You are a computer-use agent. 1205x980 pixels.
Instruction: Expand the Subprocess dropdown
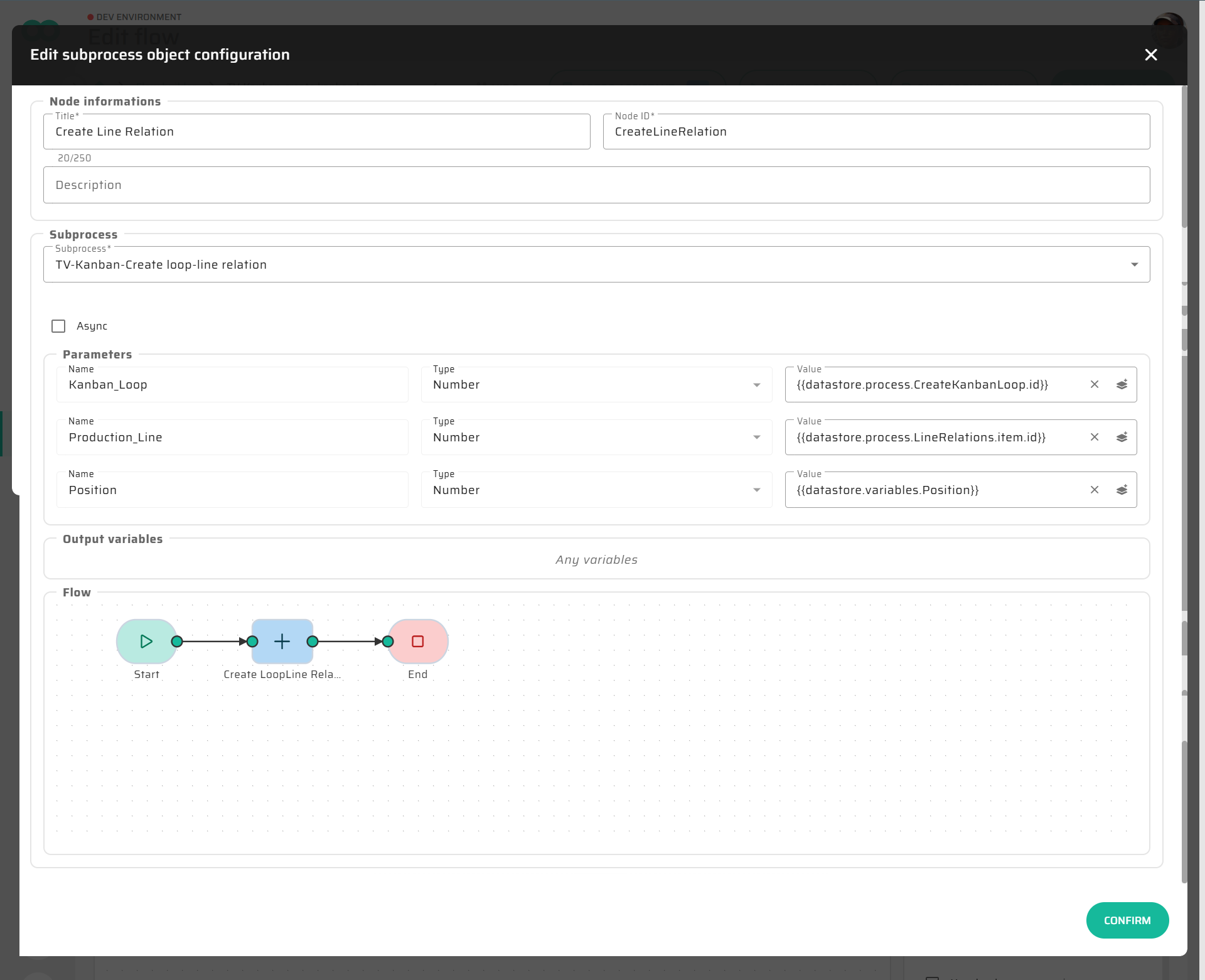pos(1134,264)
